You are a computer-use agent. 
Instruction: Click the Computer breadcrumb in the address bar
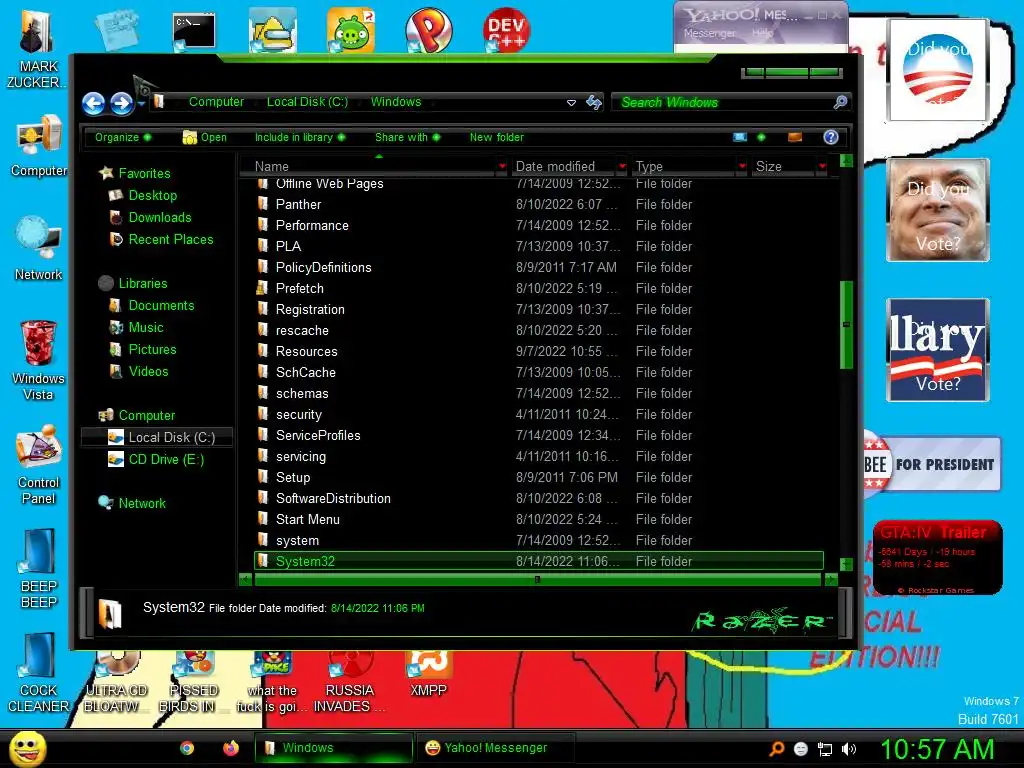[x=216, y=102]
